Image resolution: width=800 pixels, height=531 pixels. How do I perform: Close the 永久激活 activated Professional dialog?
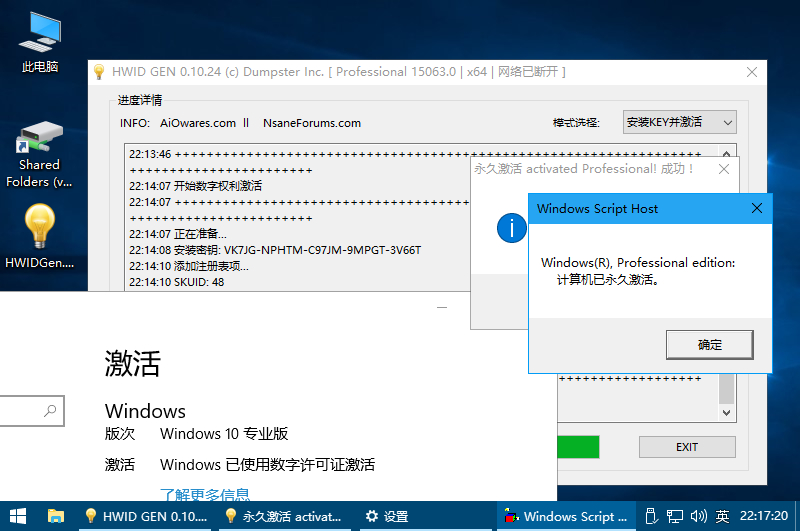pos(724,169)
